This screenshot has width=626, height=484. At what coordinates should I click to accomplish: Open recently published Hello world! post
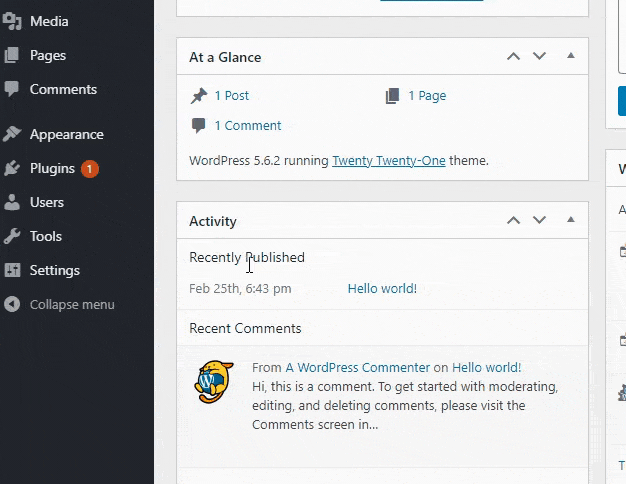point(382,289)
